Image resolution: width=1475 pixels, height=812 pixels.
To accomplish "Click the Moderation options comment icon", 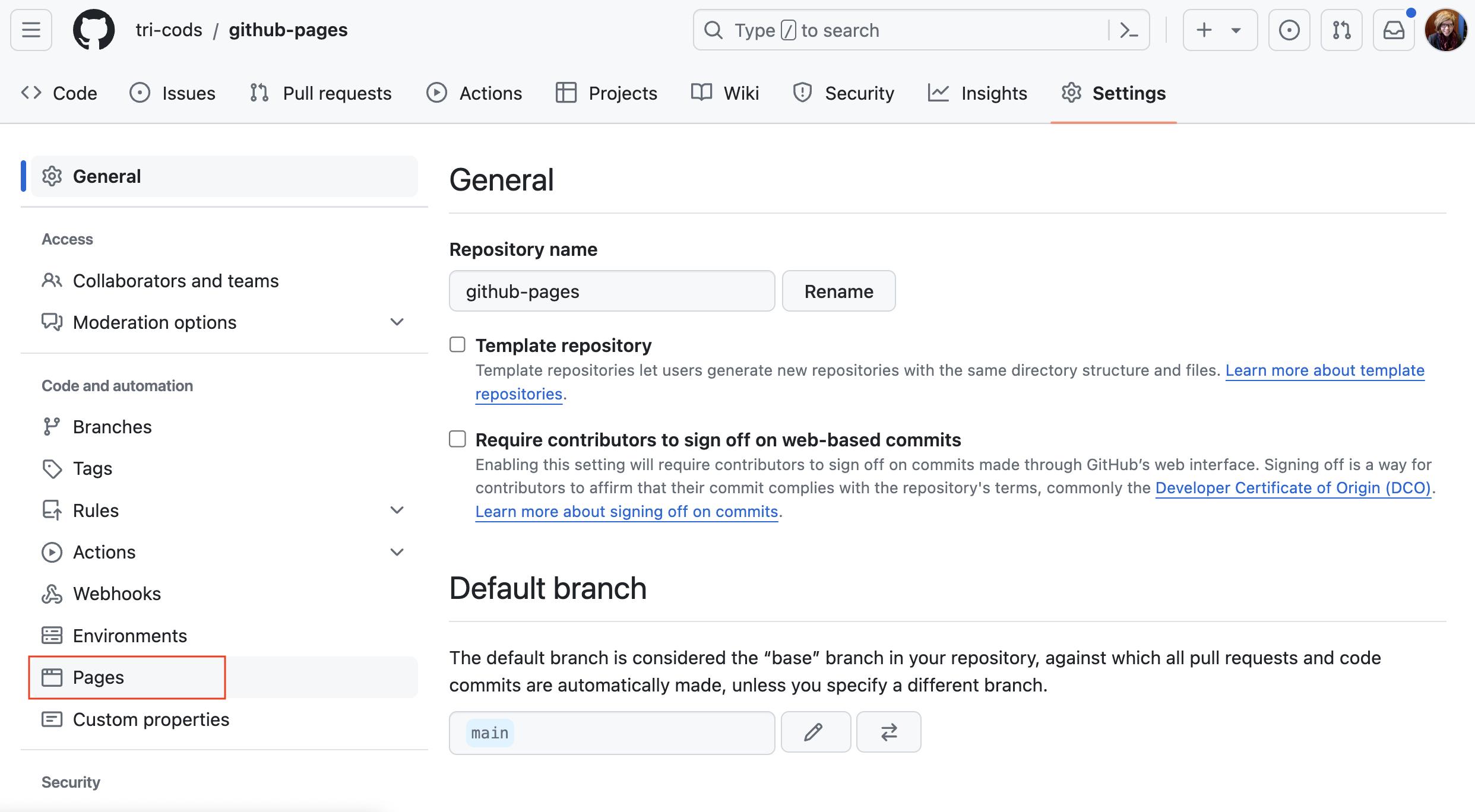I will tap(52, 322).
